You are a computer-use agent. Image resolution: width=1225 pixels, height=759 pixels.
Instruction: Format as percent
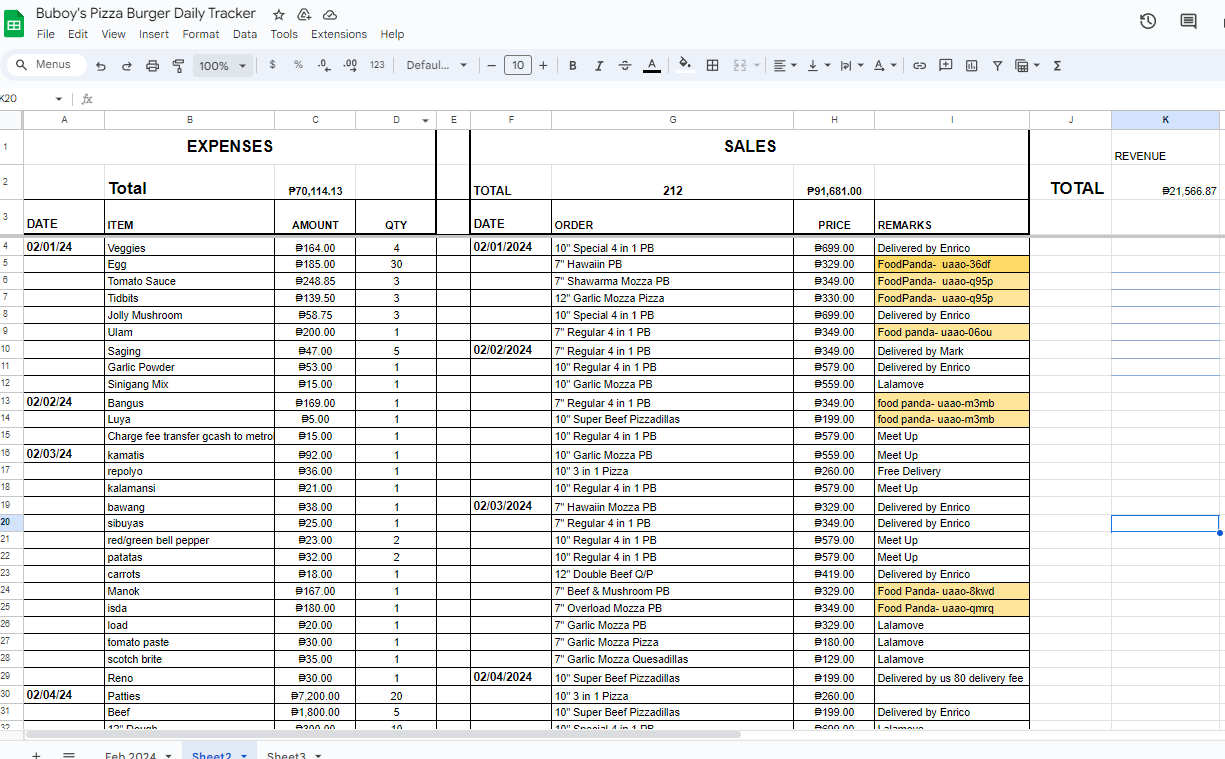(298, 65)
